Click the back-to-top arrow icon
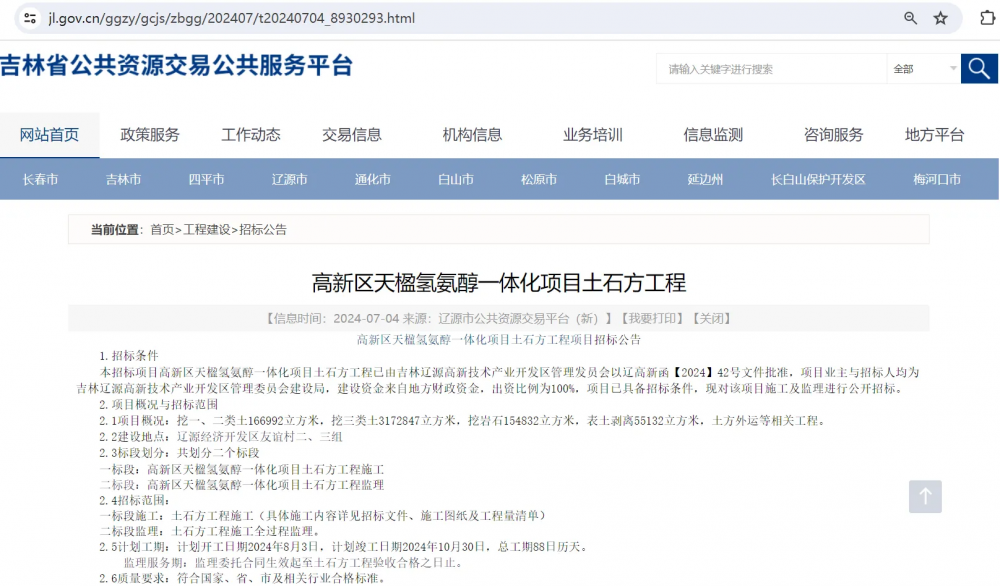 coord(924,496)
